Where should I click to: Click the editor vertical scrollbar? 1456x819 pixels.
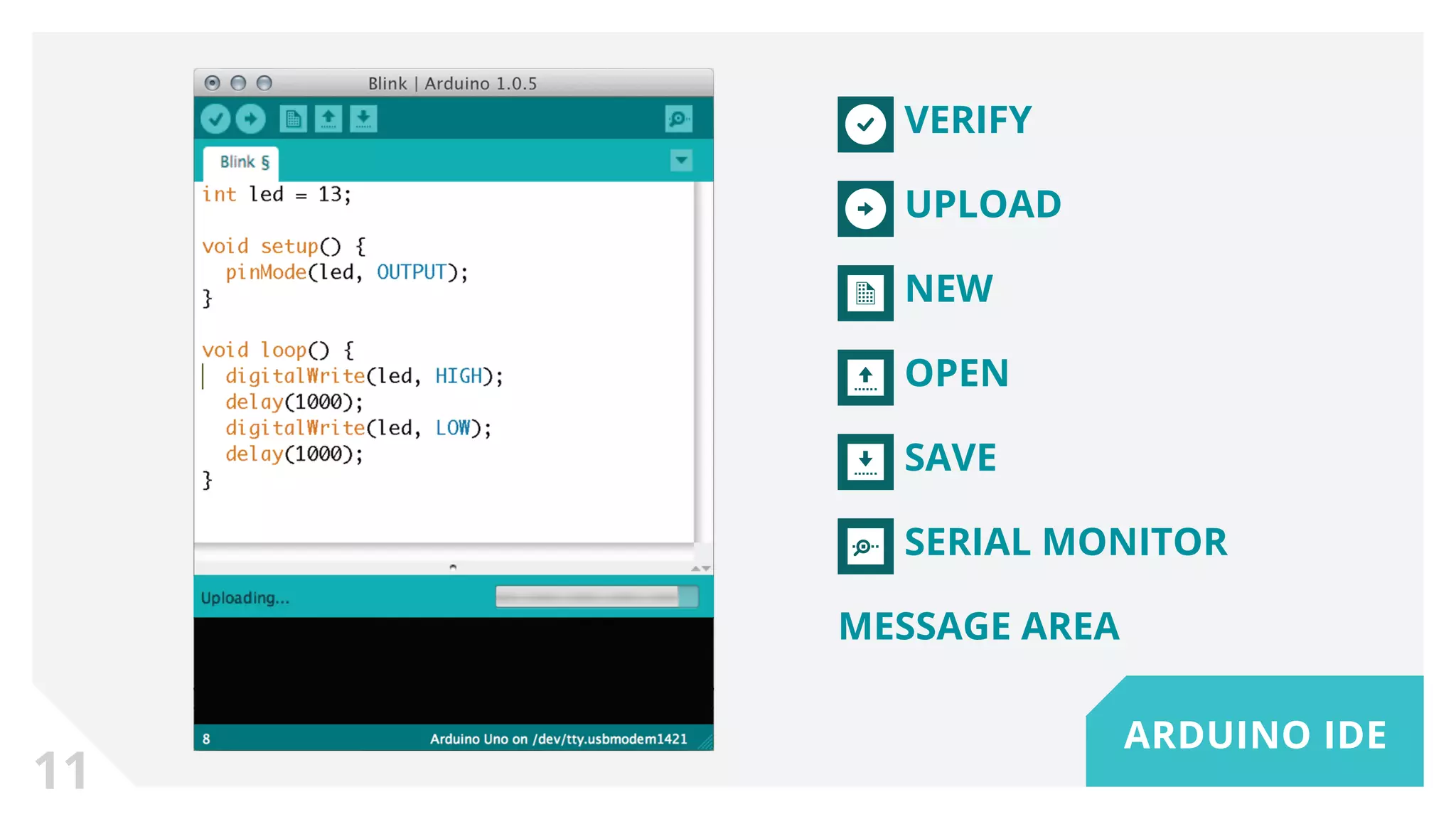[x=703, y=363]
